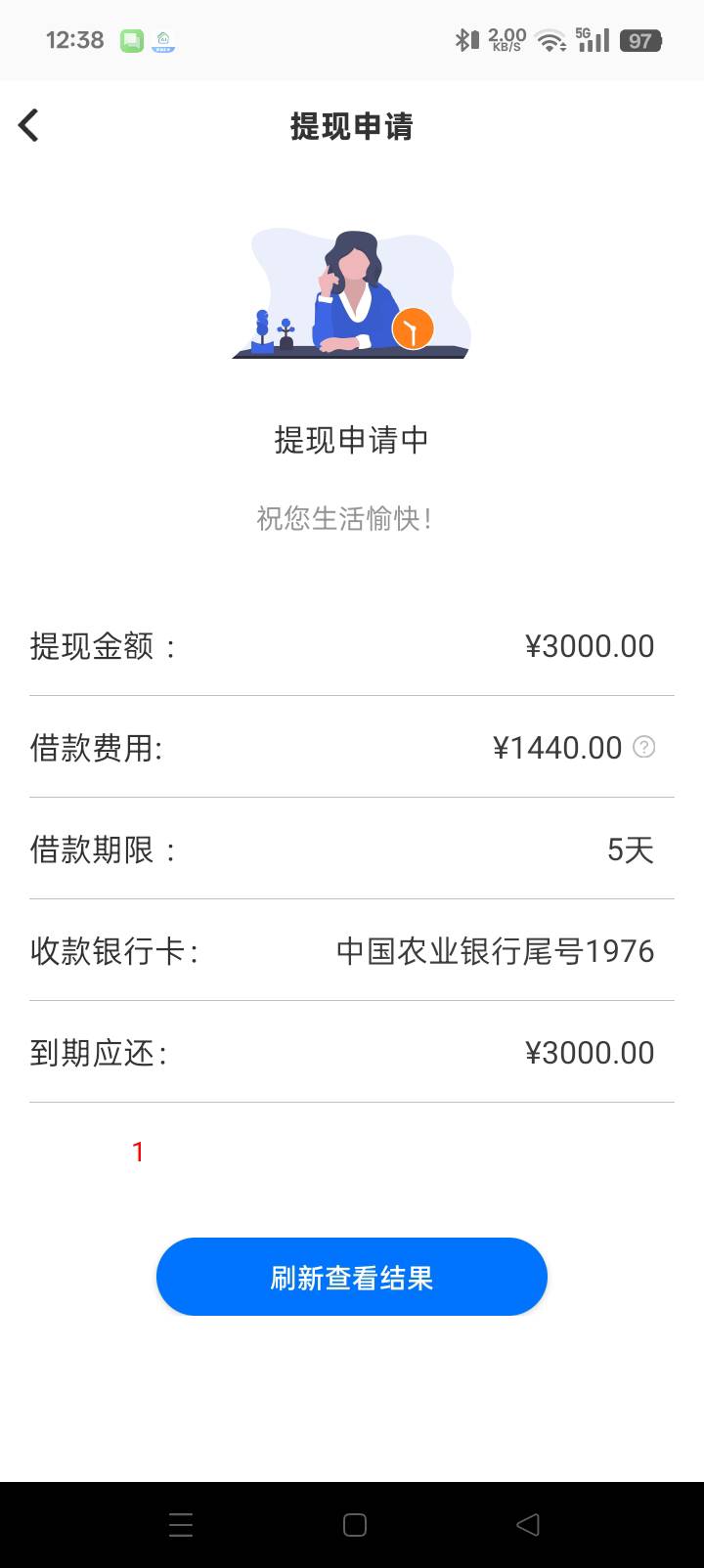Tap the 借款期限 5天 value
Viewport: 704px width, 1568px height.
click(x=630, y=849)
